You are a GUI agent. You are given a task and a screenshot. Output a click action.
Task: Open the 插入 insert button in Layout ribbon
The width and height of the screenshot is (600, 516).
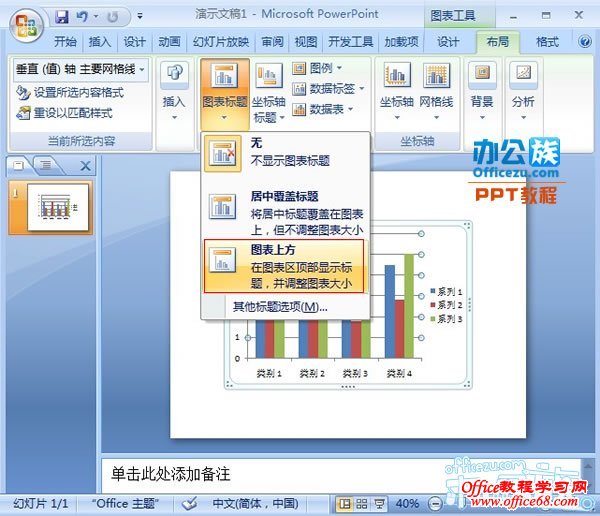tap(174, 91)
